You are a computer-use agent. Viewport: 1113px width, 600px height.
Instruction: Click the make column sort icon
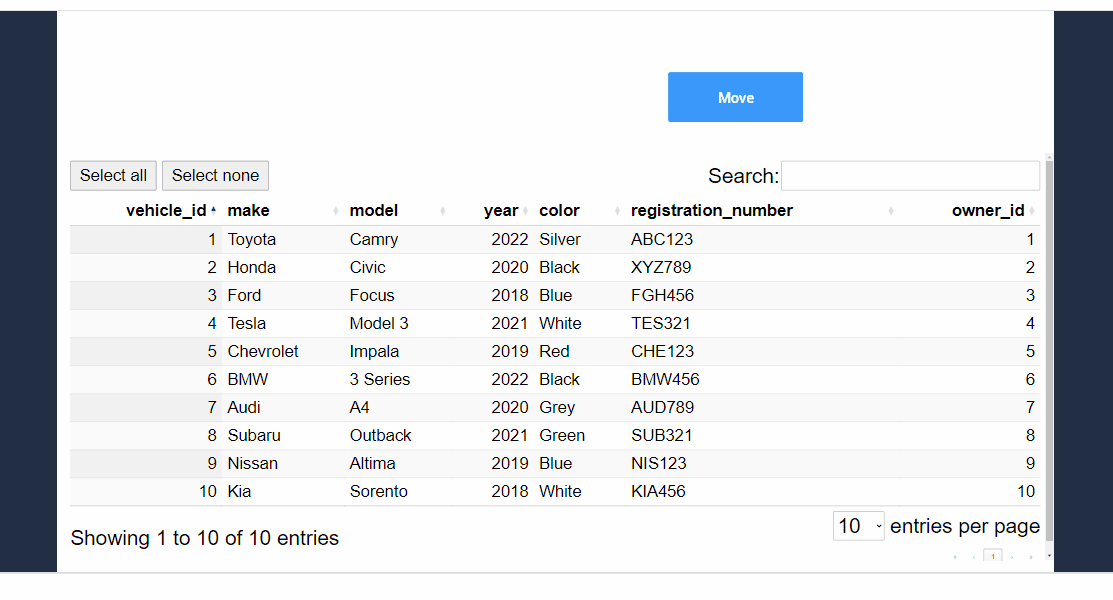[336, 211]
